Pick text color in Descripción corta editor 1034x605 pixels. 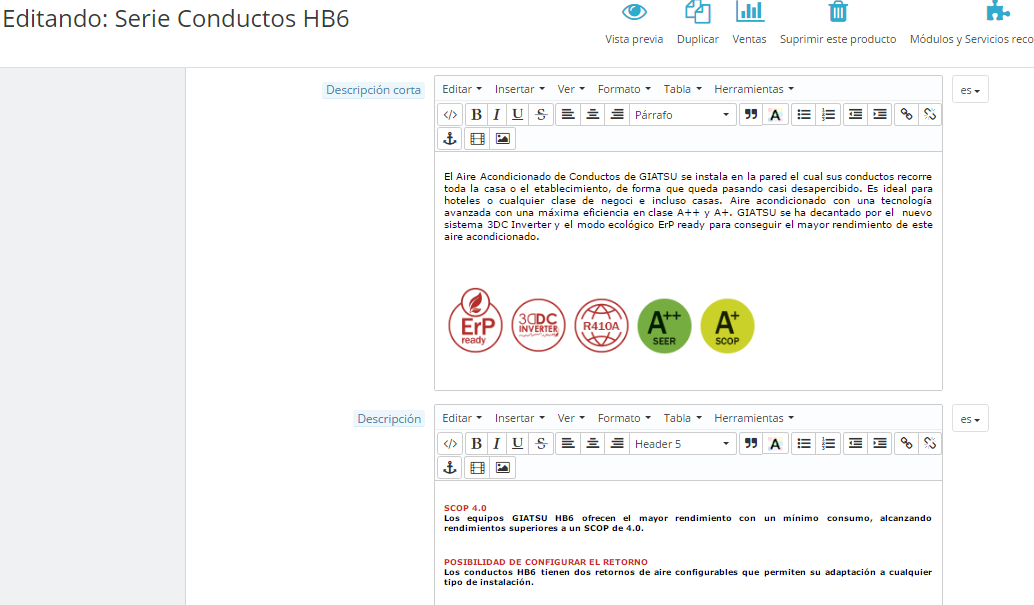(x=776, y=115)
